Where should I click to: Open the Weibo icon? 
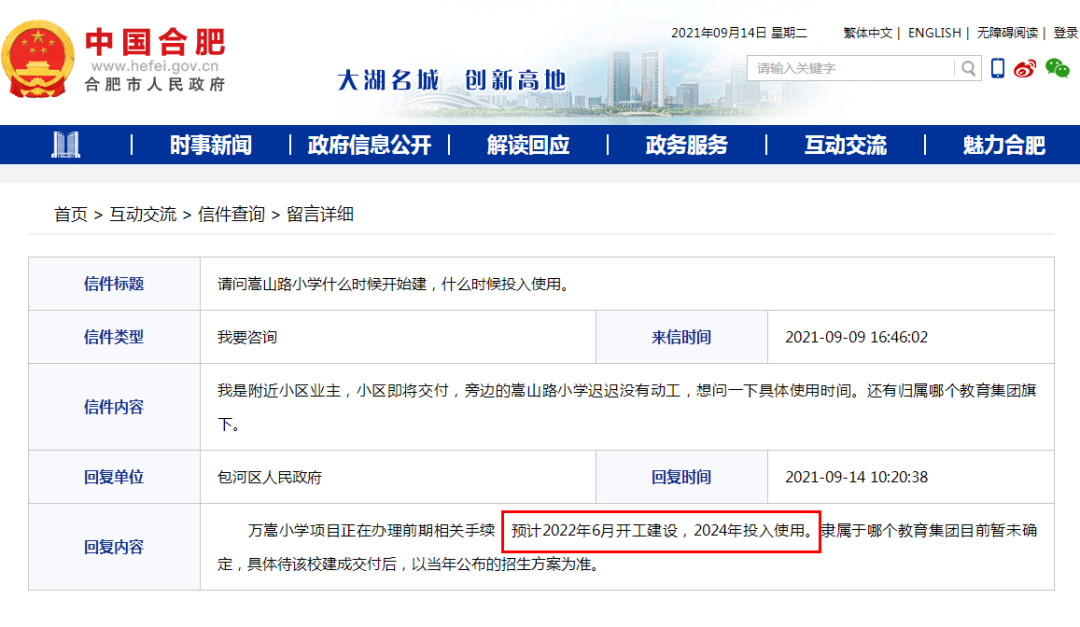pyautogui.click(x=1026, y=68)
